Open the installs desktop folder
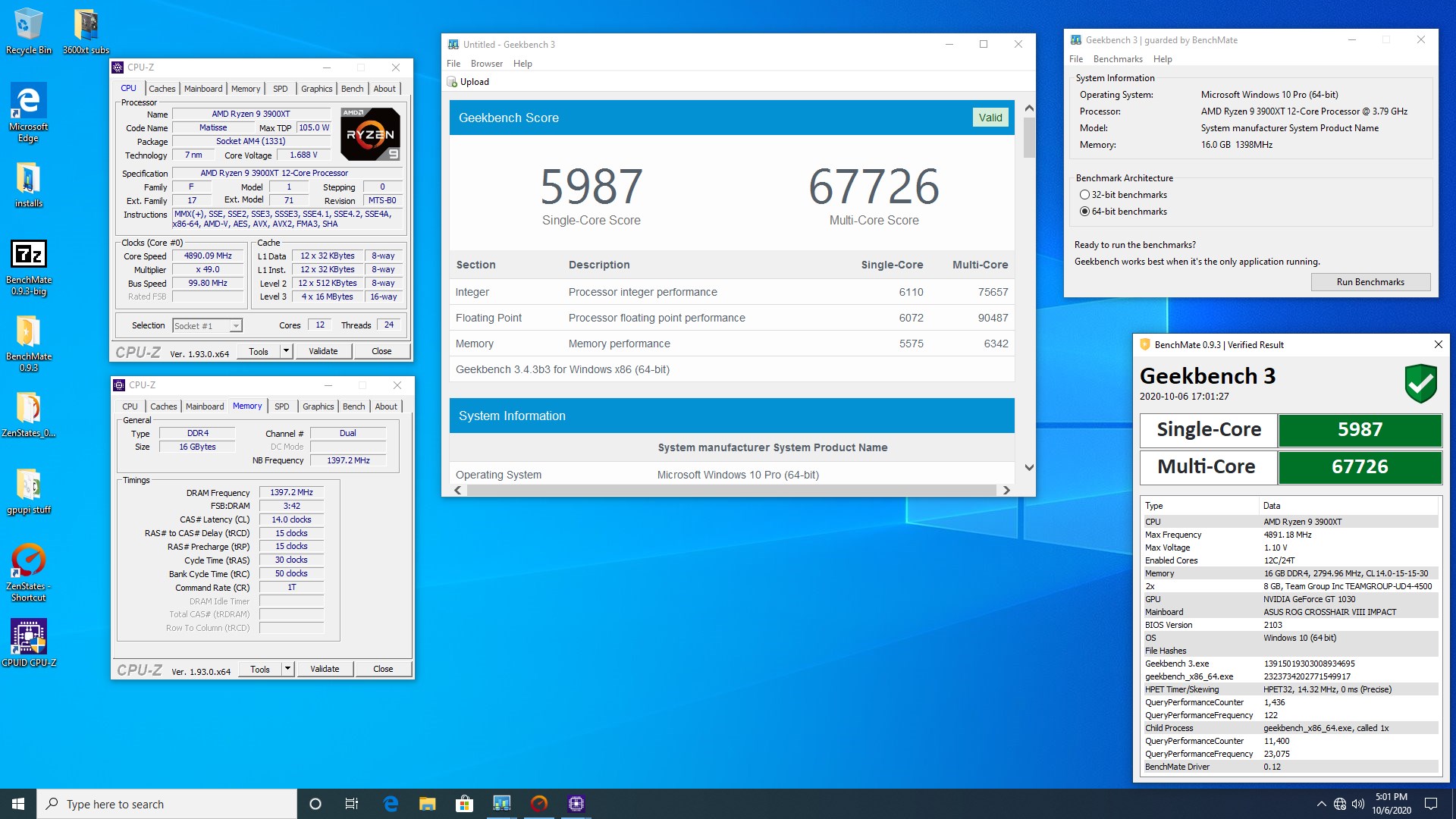The height and width of the screenshot is (819, 1456). pos(28,185)
